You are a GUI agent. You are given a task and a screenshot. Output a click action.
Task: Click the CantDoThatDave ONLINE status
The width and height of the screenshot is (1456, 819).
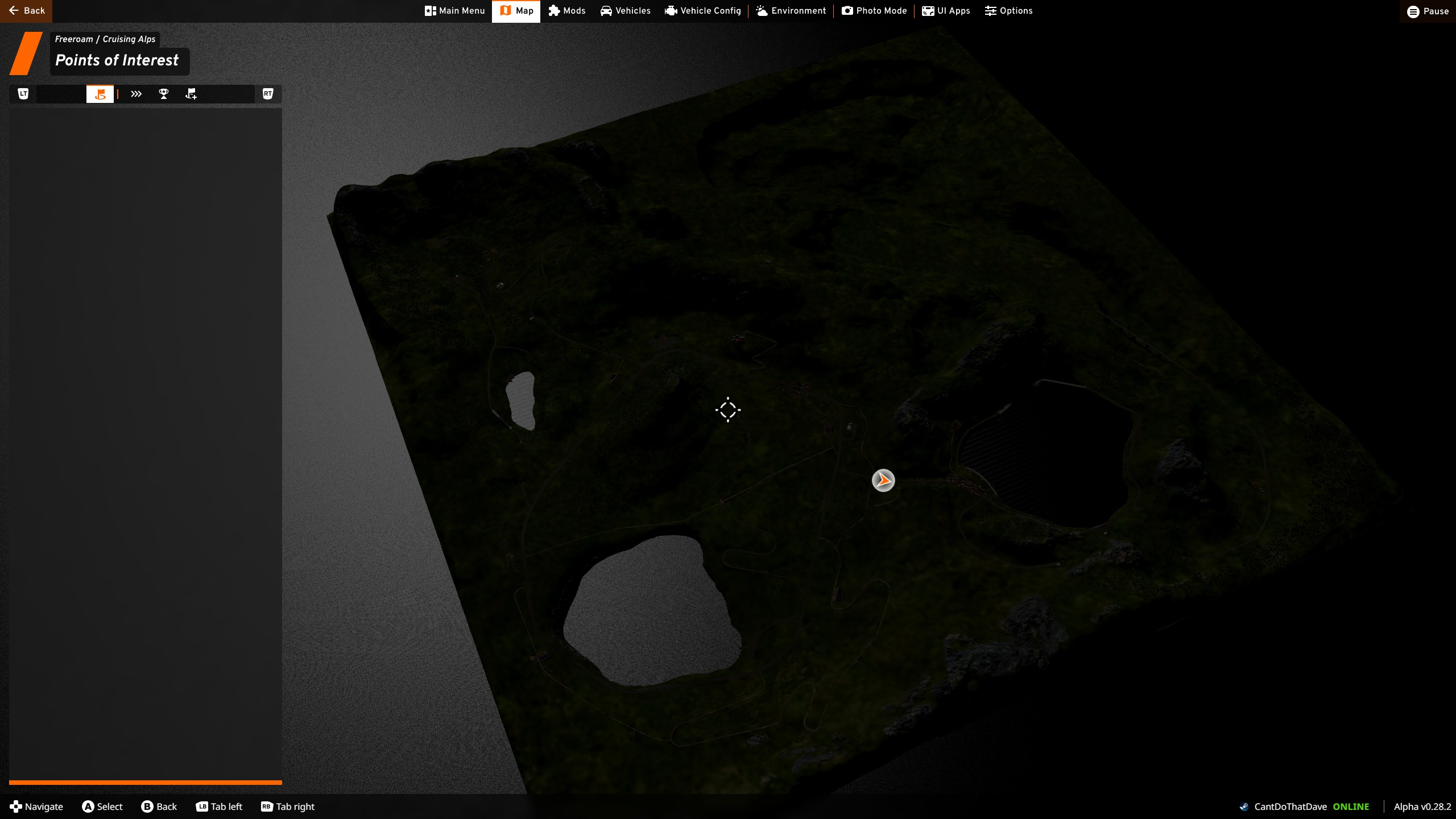coord(1305,806)
